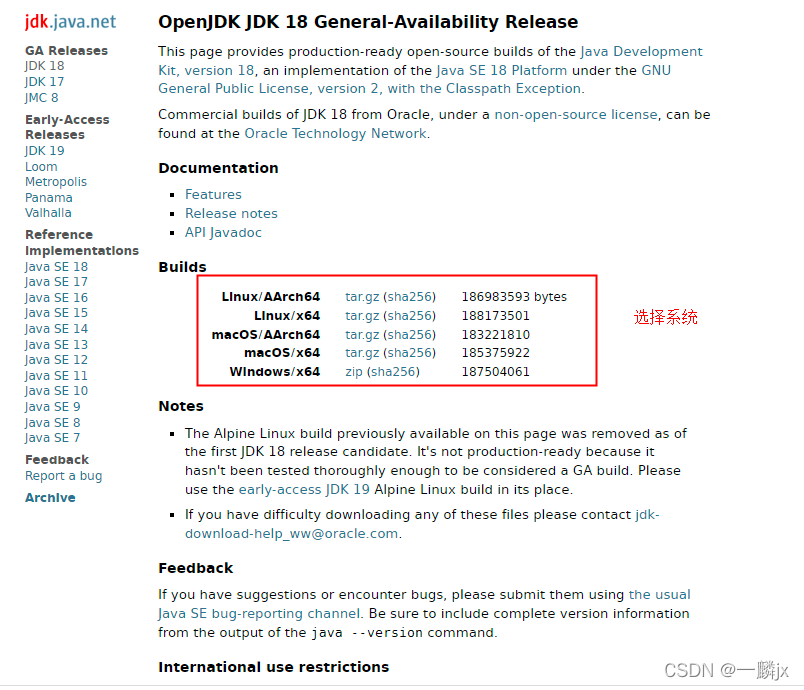
Task: Download the macOS/AArch64 tar.gz build
Action: pos(362,335)
